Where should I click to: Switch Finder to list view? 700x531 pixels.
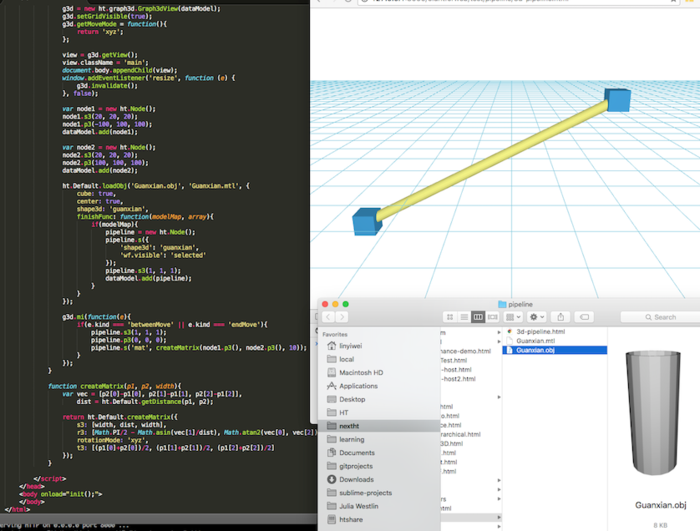[x=464, y=317]
